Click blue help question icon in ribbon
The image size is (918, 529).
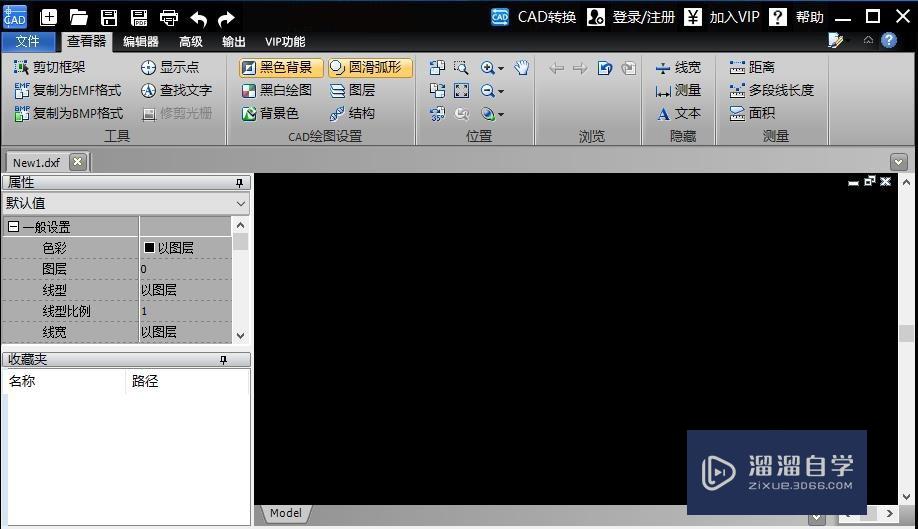(889, 40)
